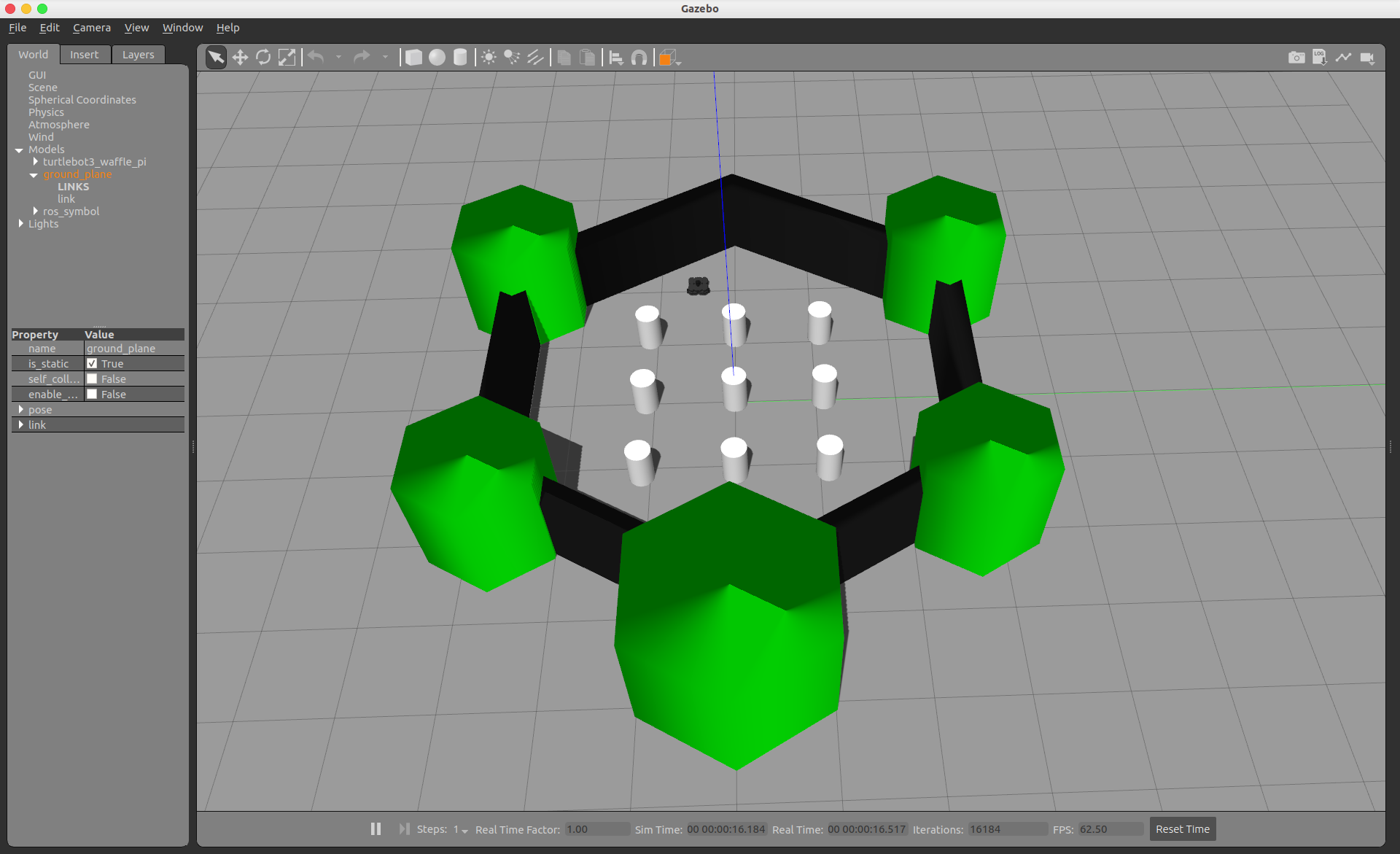The height and width of the screenshot is (854, 1400).
Task: Insert a cylinder shape
Action: (x=460, y=58)
